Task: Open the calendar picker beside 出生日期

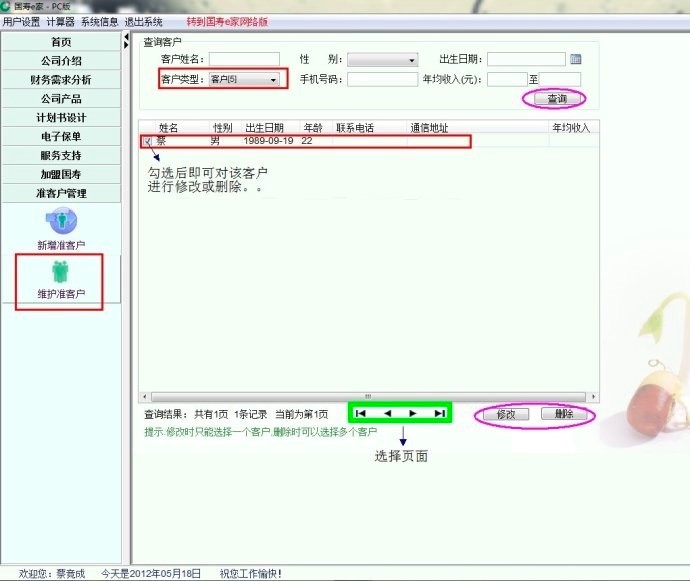Action: point(575,59)
